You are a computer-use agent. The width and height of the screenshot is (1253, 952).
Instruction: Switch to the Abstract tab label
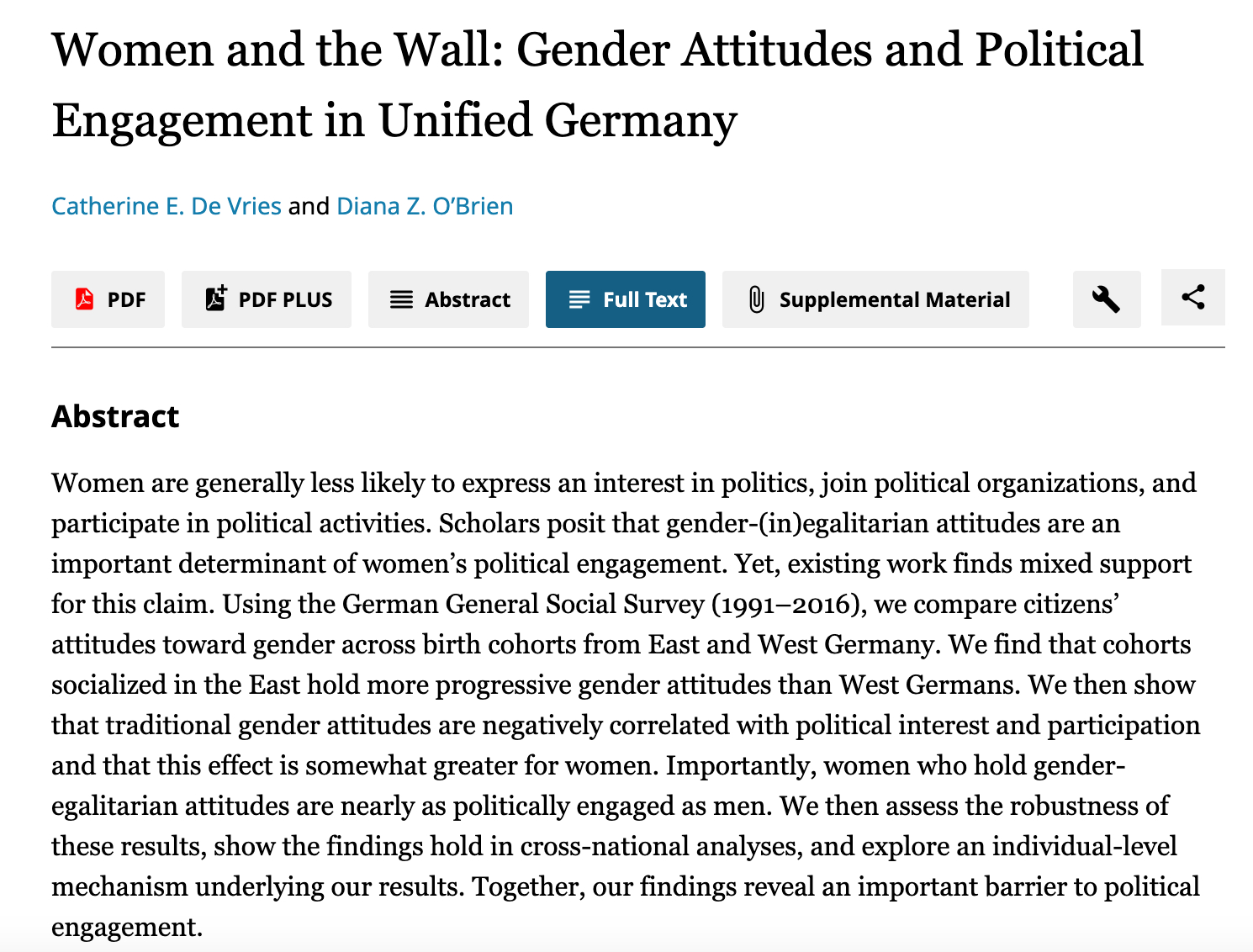click(x=468, y=299)
